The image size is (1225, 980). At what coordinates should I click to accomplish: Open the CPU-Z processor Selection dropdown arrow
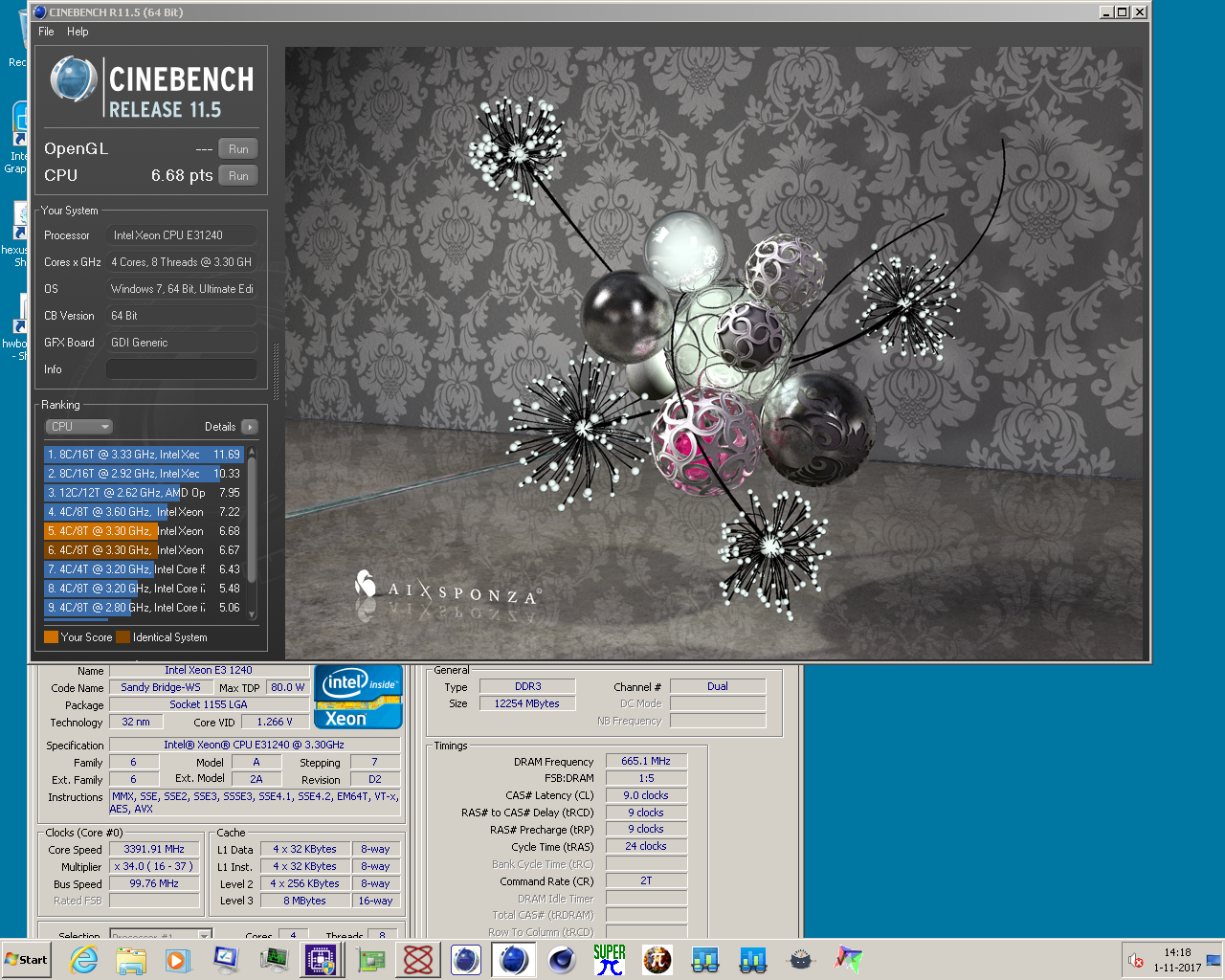point(204,935)
